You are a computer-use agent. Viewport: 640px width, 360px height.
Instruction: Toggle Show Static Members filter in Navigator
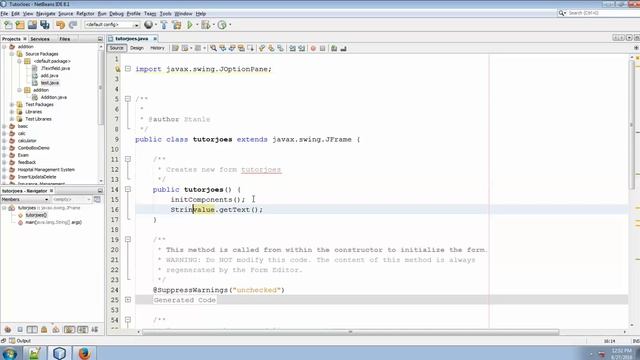pyautogui.click(x=32, y=329)
